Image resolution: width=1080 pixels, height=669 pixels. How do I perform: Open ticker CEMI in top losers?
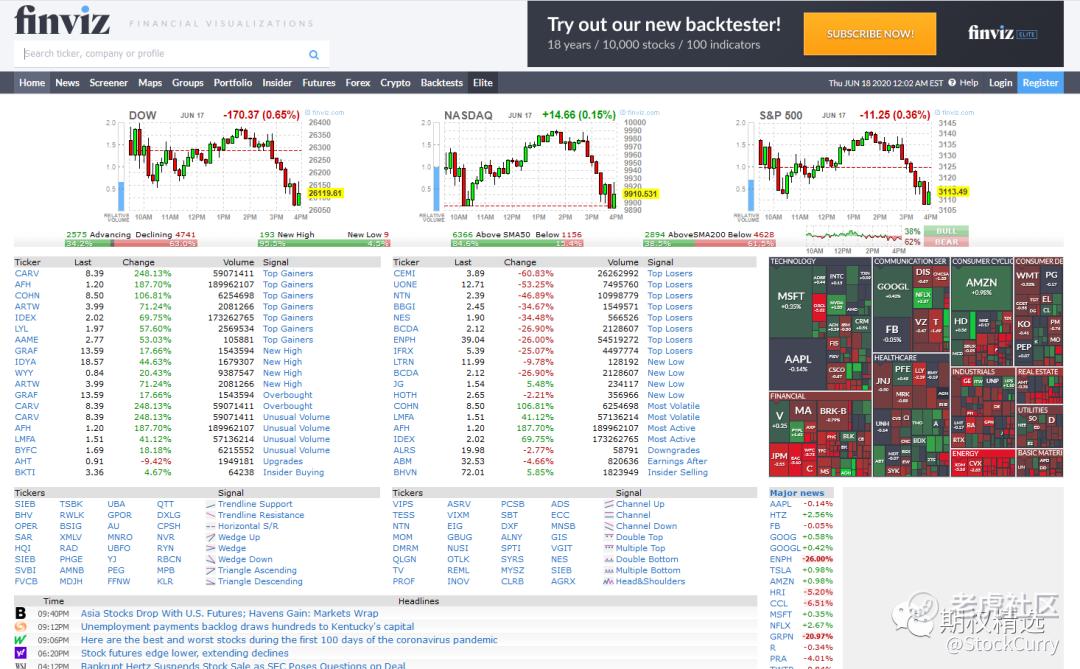[404, 274]
